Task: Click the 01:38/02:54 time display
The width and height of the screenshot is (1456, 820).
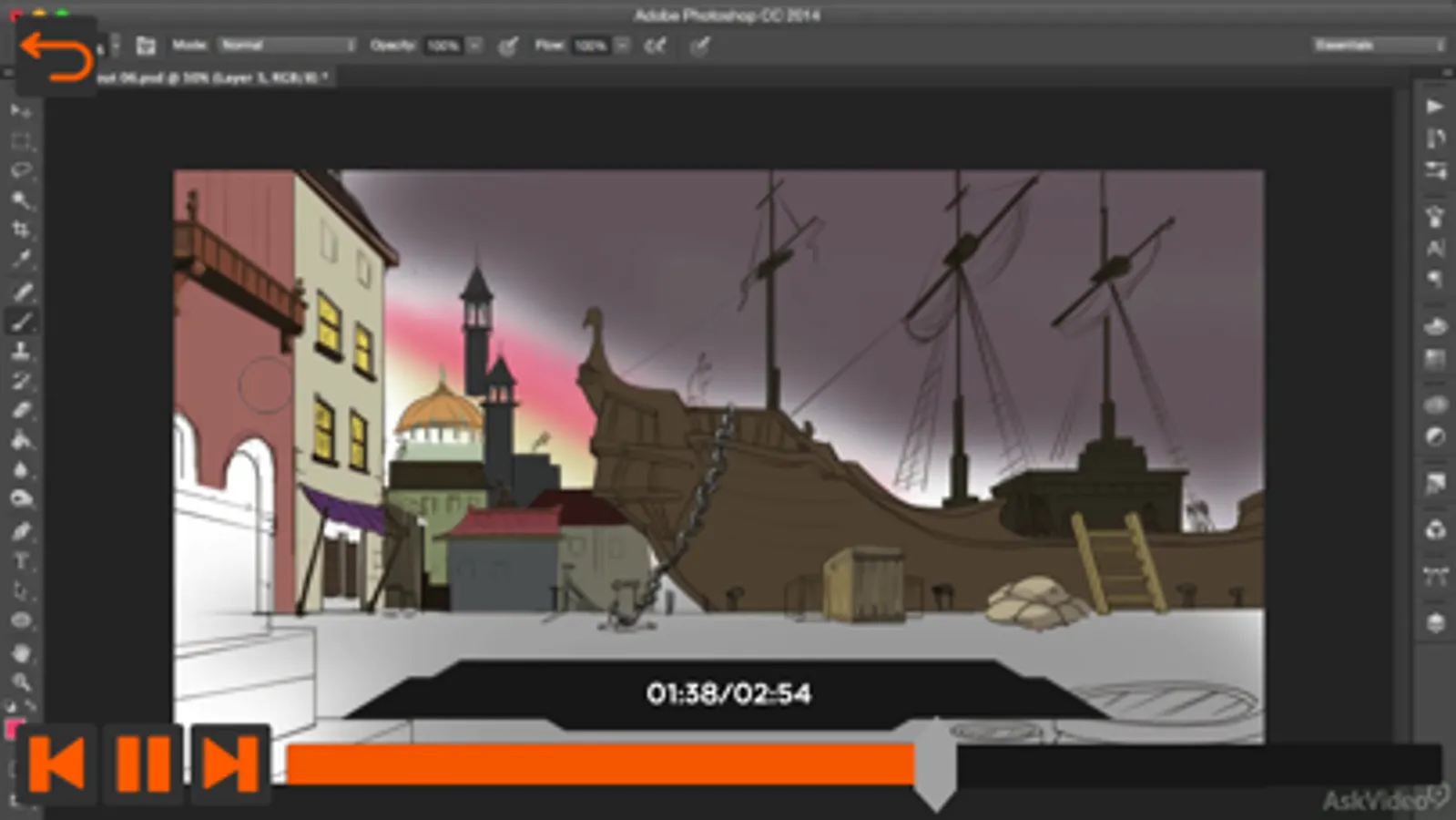Action: pyautogui.click(x=728, y=694)
